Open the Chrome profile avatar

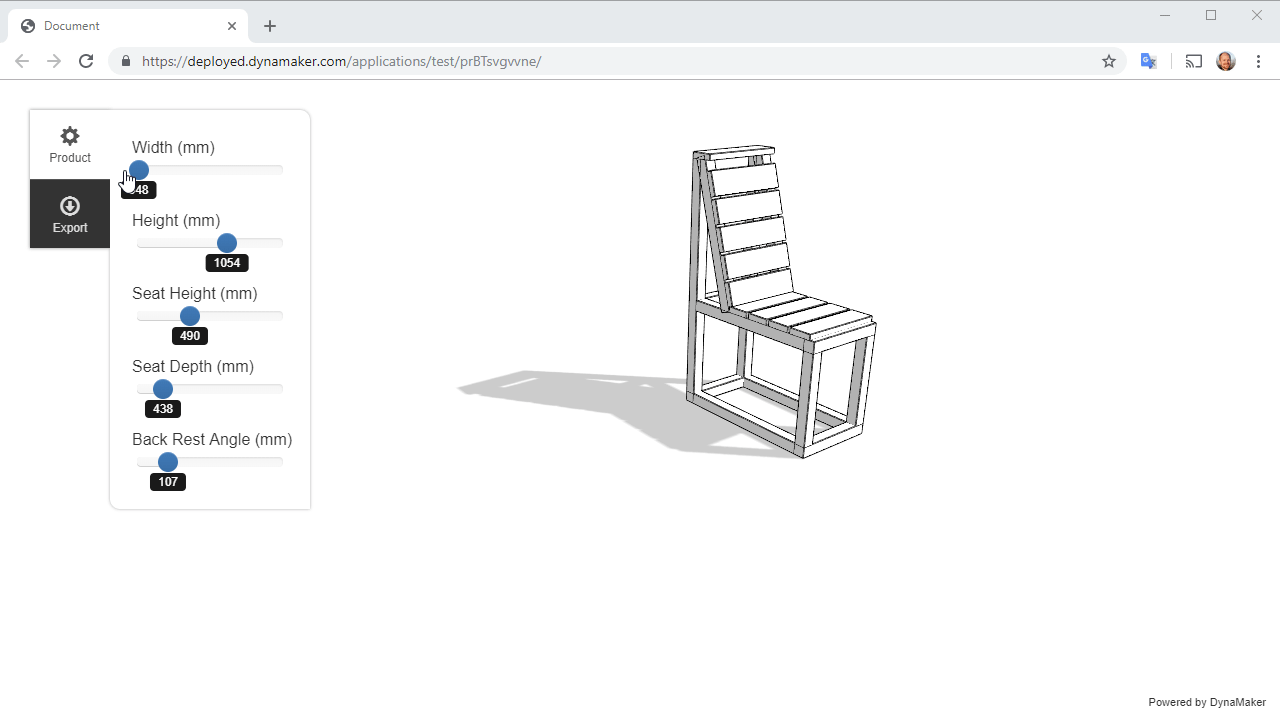pos(1226,61)
